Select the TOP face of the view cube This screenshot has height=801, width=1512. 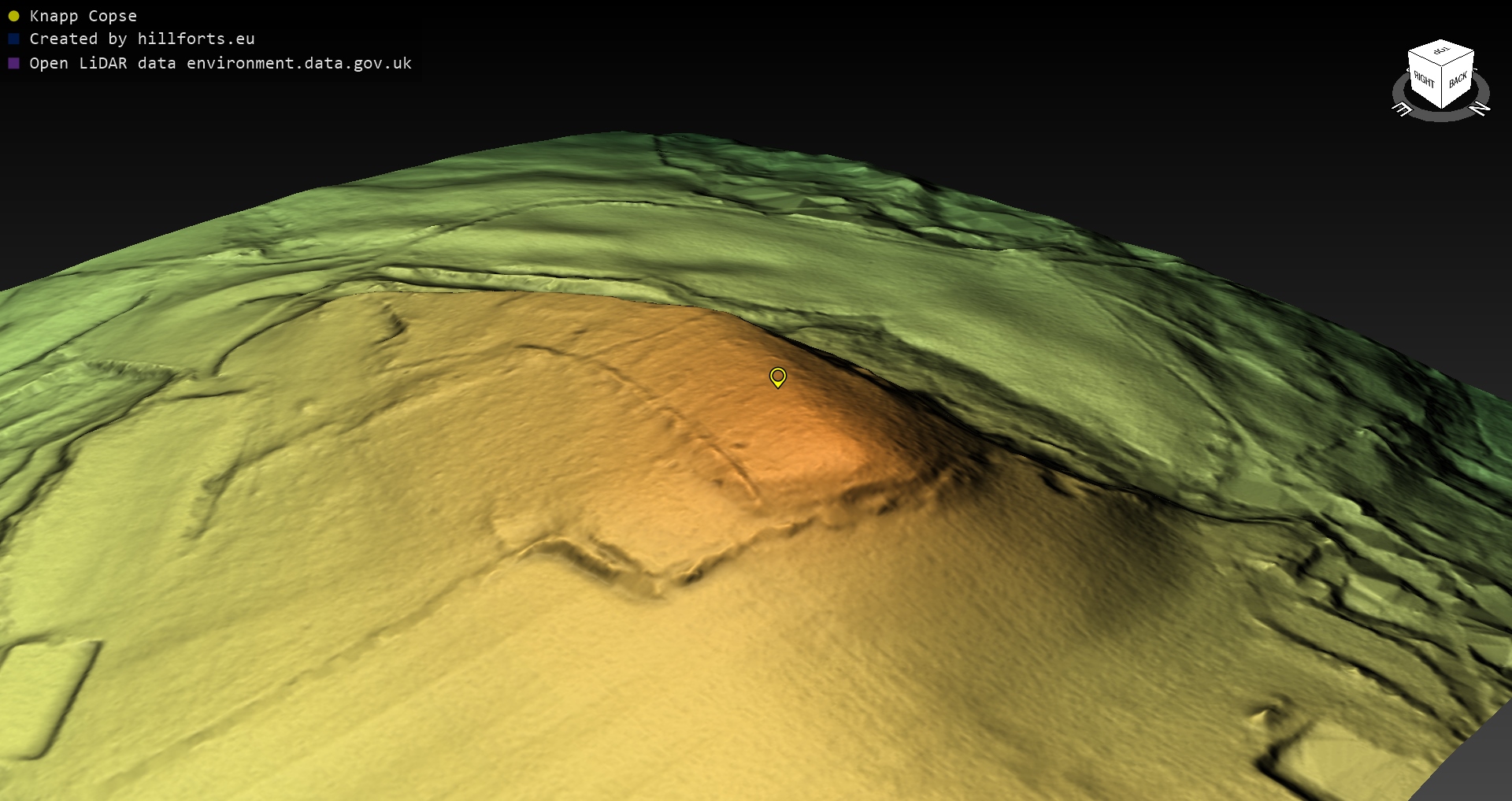click(1441, 52)
